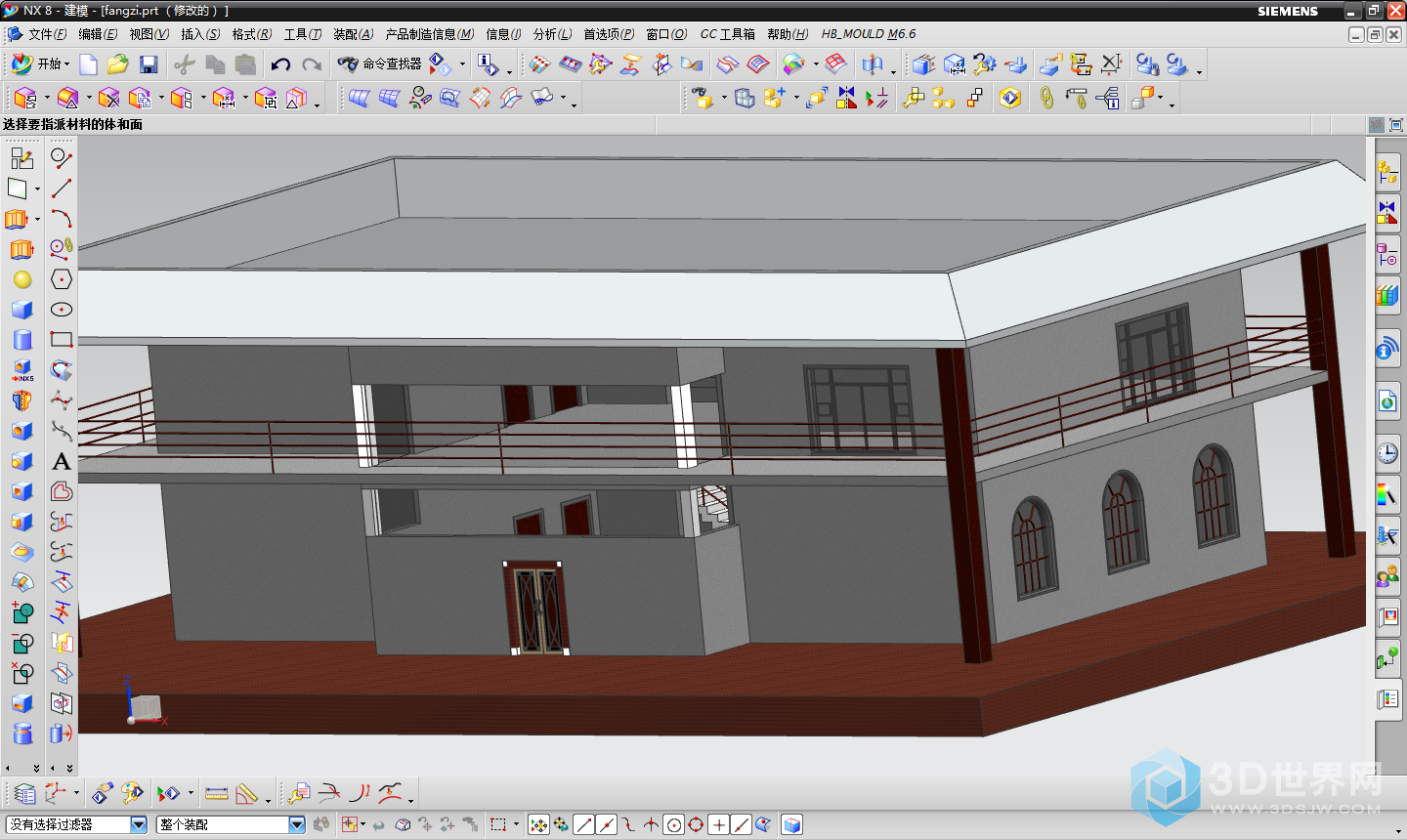1407x840 pixels.
Task: Toggle the Intersection snap option
Action: (651, 824)
